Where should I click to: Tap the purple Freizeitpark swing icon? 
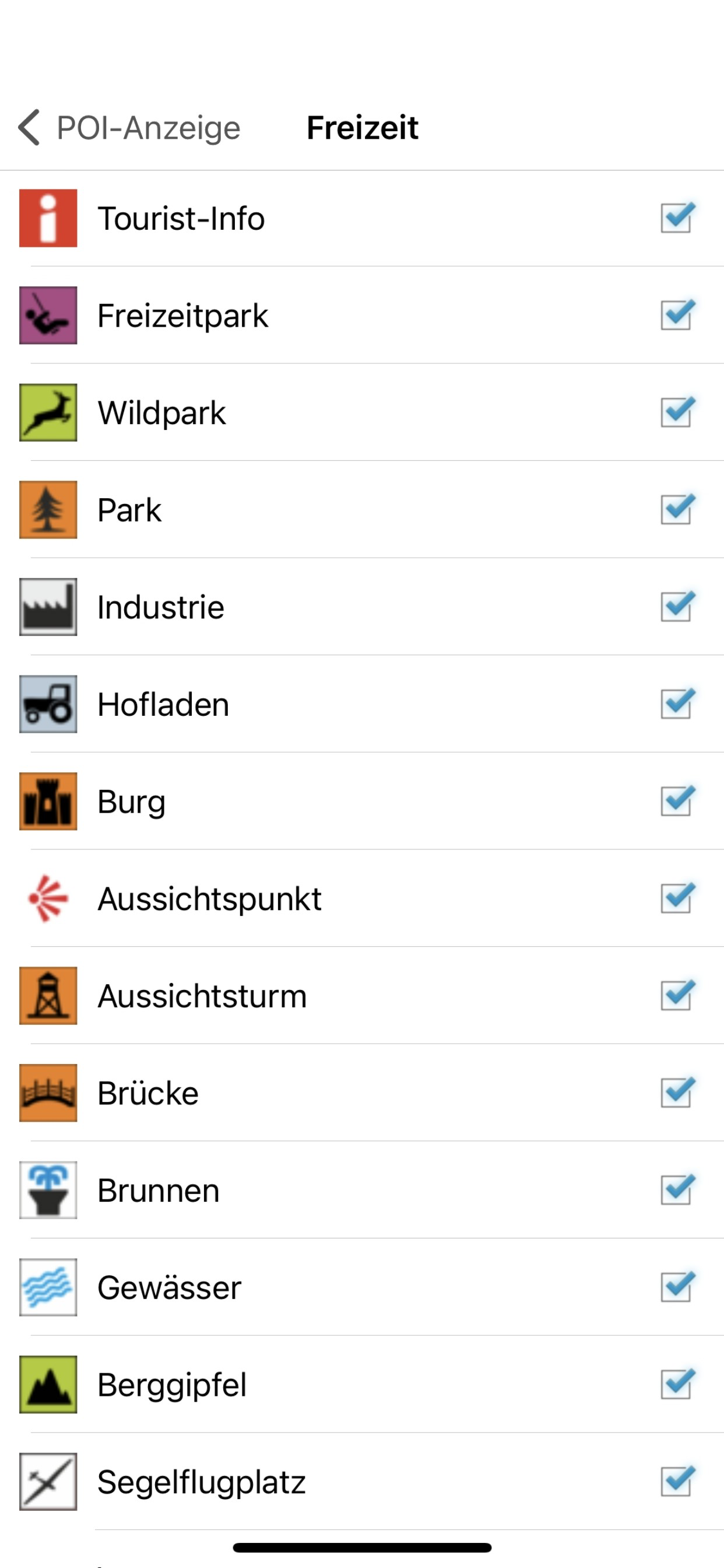tap(48, 316)
